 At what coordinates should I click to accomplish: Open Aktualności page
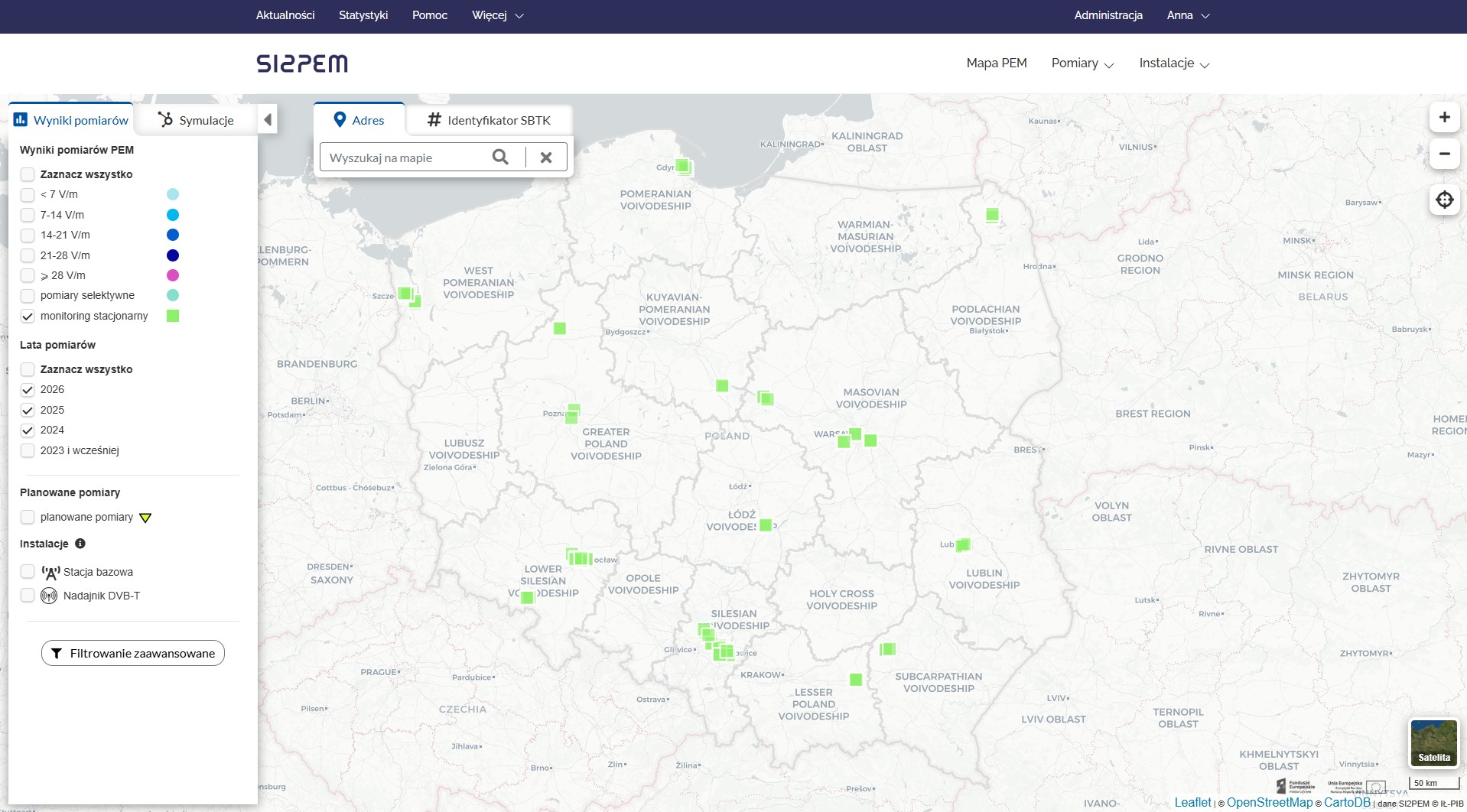coord(285,15)
